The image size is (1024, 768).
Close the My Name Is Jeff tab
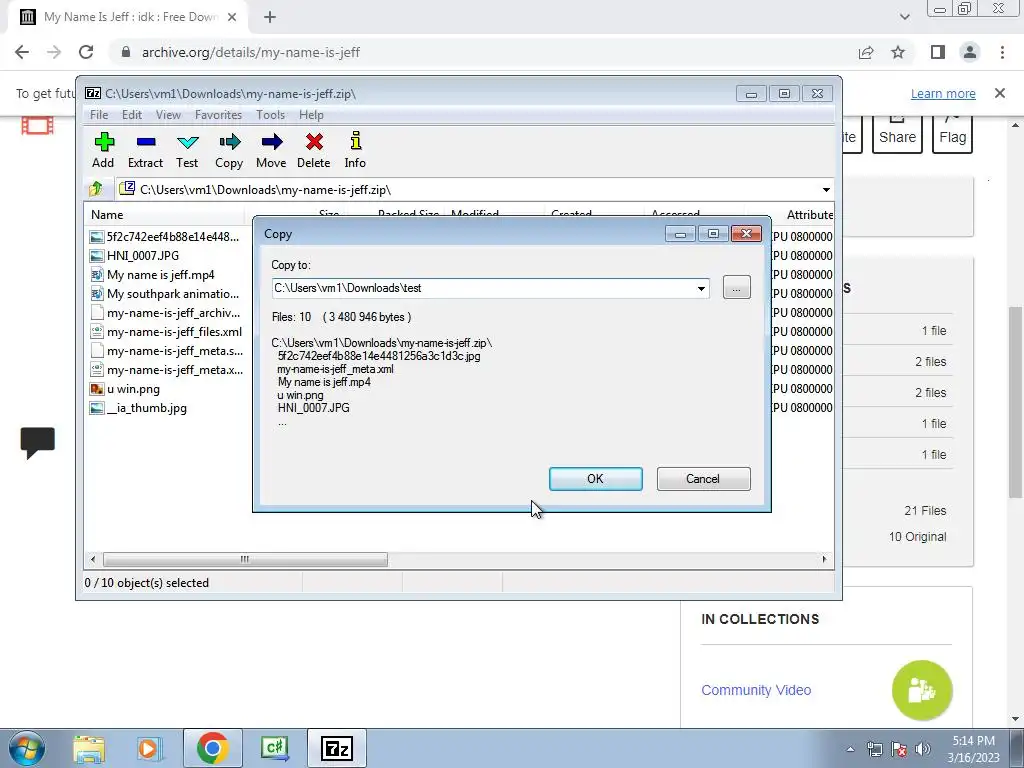coord(232,17)
